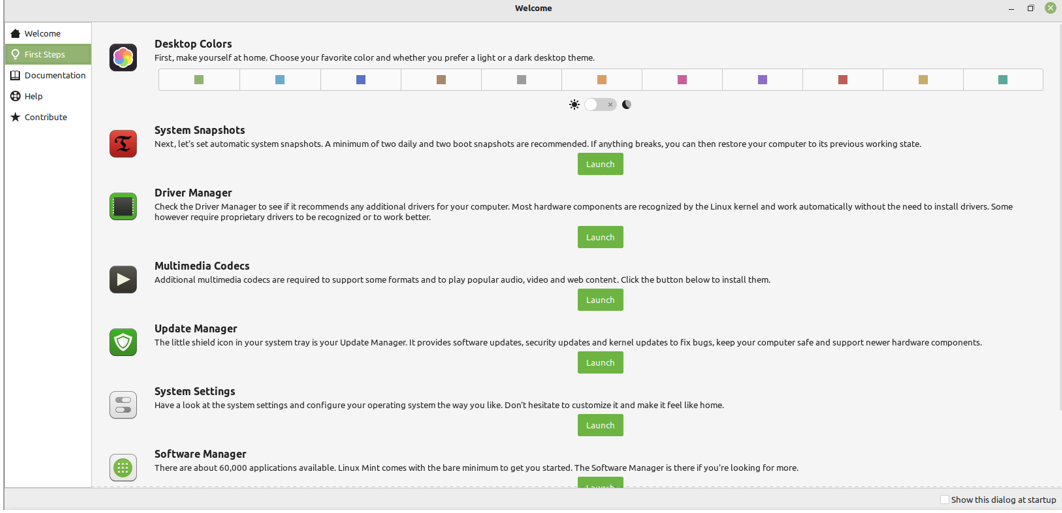
Task: Select the First Steps section
Action: click(x=47, y=54)
